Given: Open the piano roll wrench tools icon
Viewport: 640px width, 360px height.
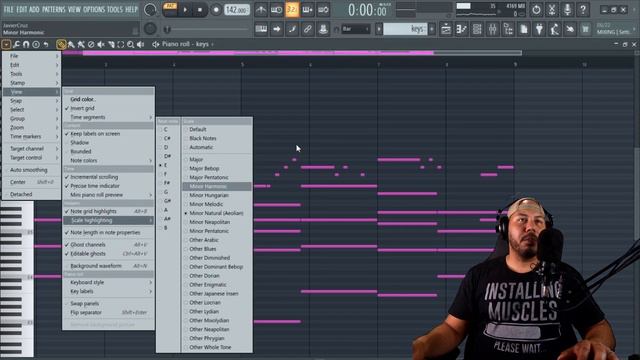Looking at the screenshot, I should [16, 44].
